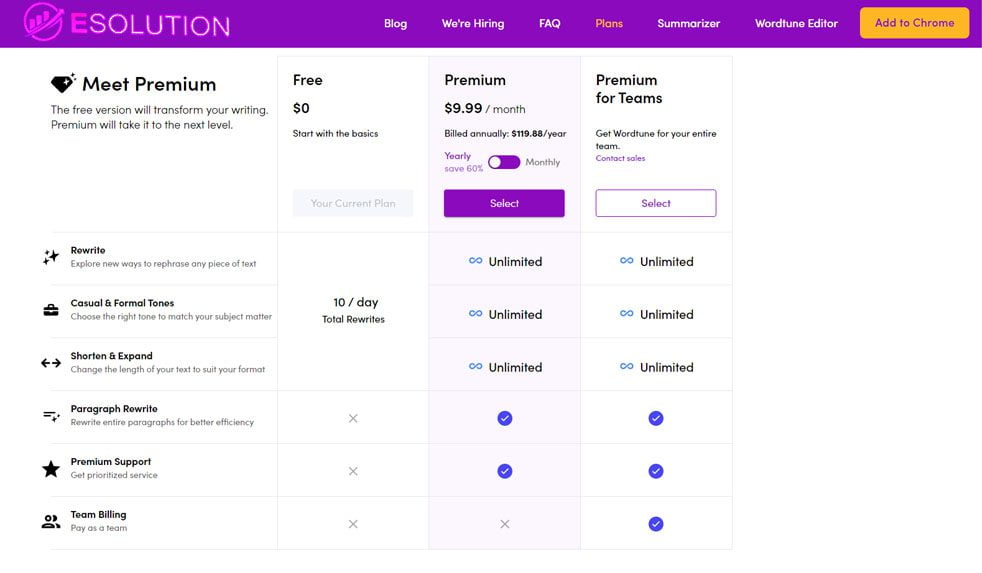982x573 pixels.
Task: Click the Premium Team Billing X mark
Action: click(504, 523)
